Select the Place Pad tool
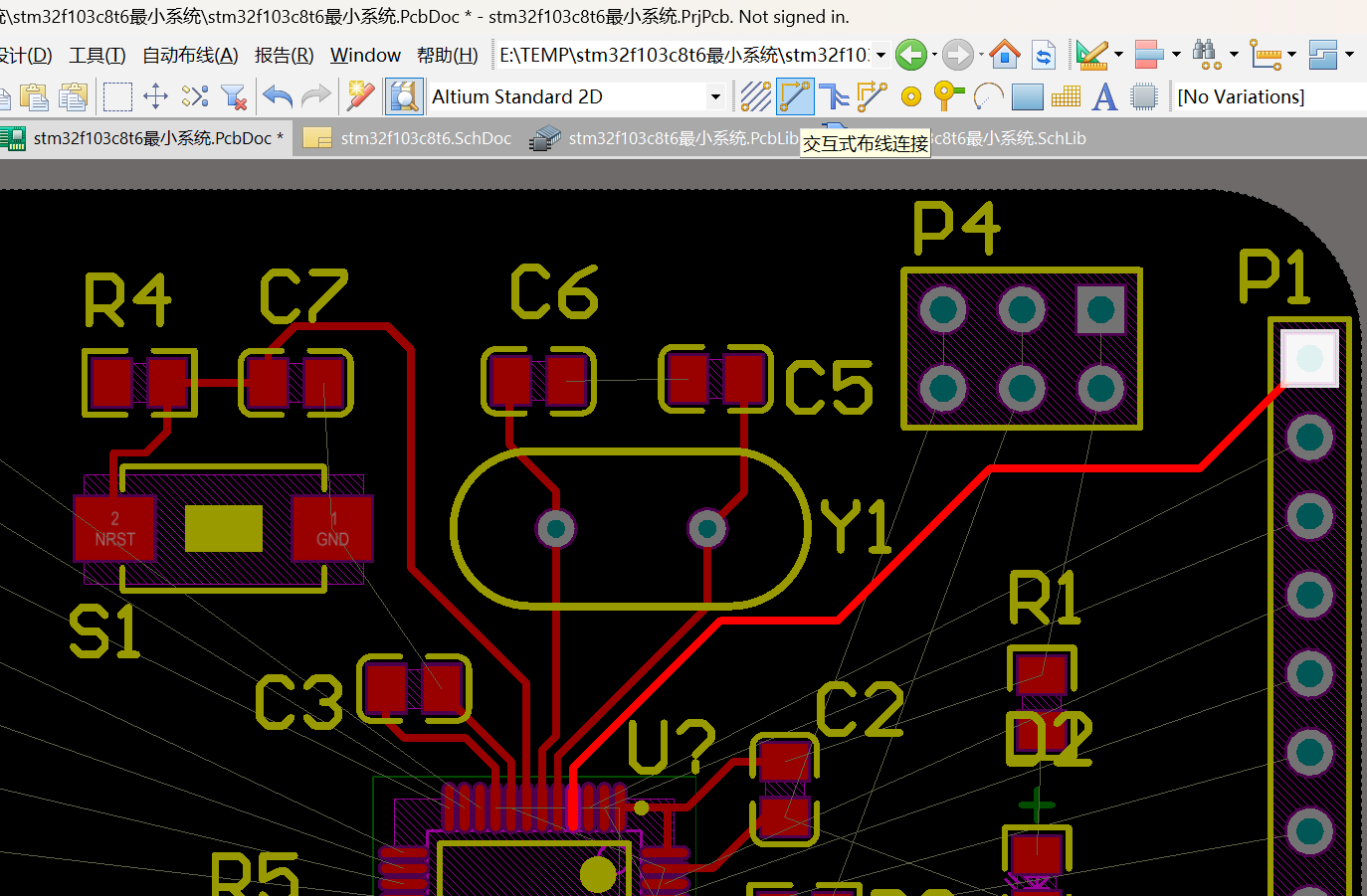This screenshot has height=896, width=1367. [911, 96]
